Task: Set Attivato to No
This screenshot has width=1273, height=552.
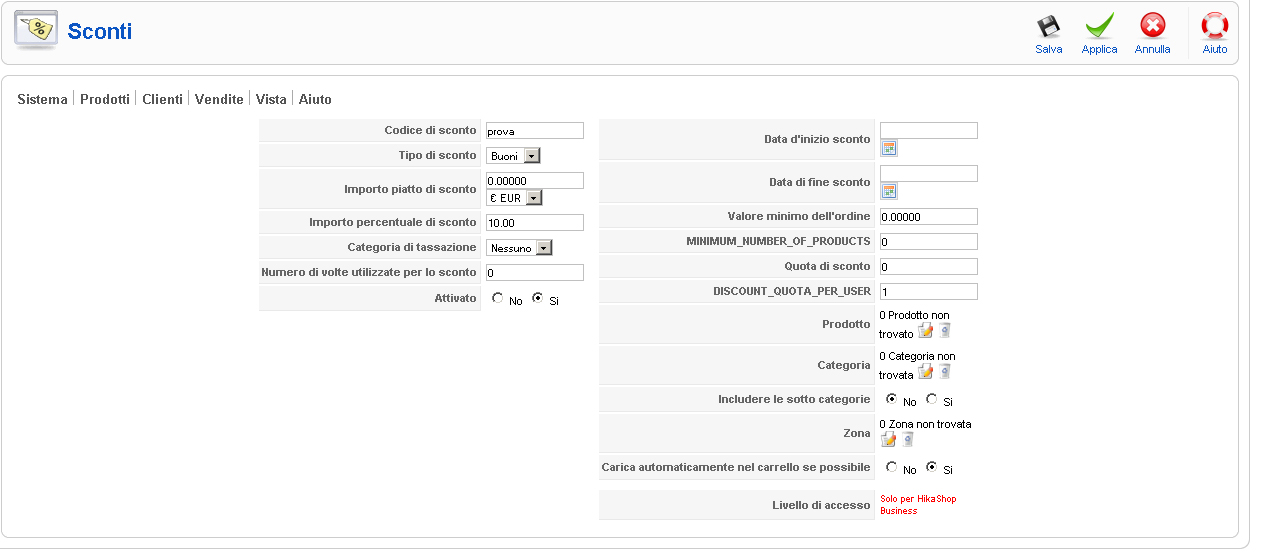Action: click(x=497, y=298)
